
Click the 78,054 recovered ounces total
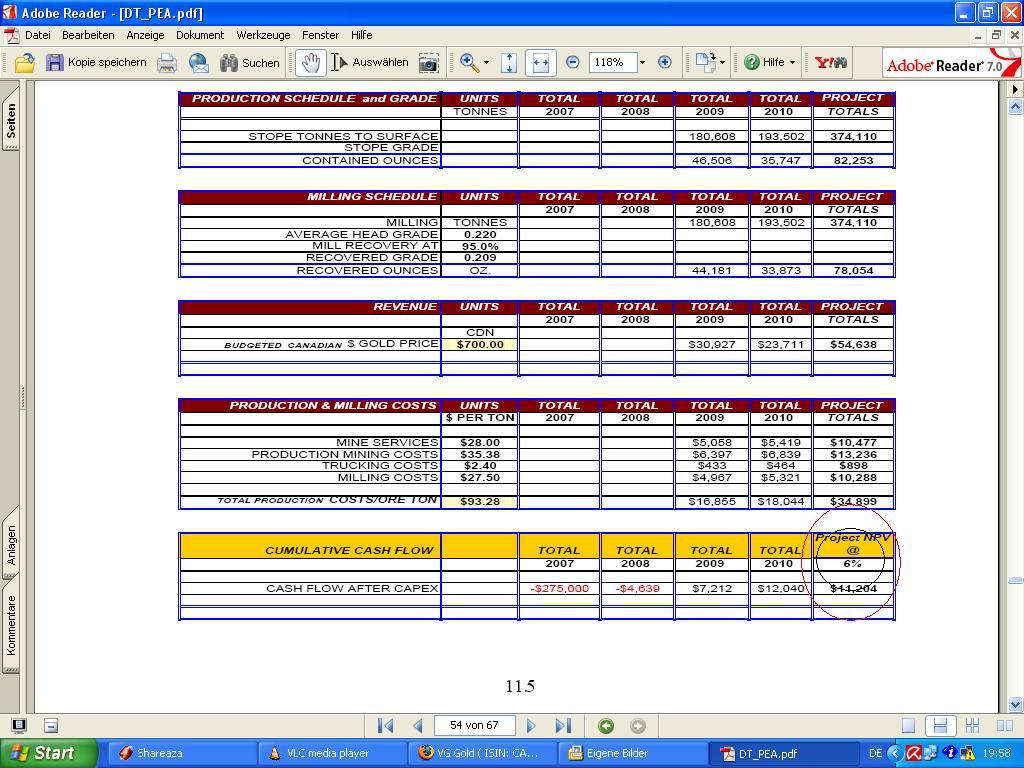854,270
